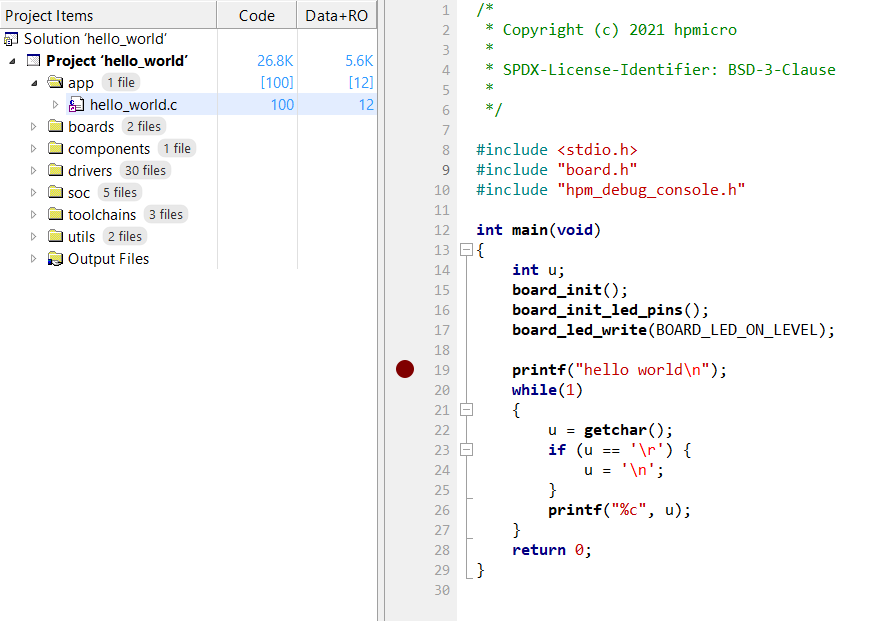Select the Output Files label
Viewport: 895px width, 621px height.
(108, 259)
